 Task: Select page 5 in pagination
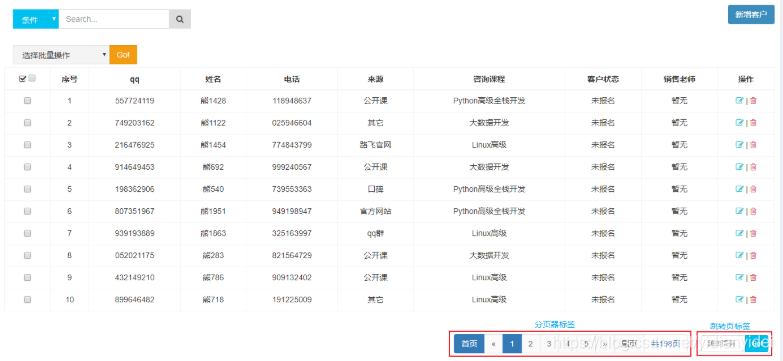tap(586, 344)
